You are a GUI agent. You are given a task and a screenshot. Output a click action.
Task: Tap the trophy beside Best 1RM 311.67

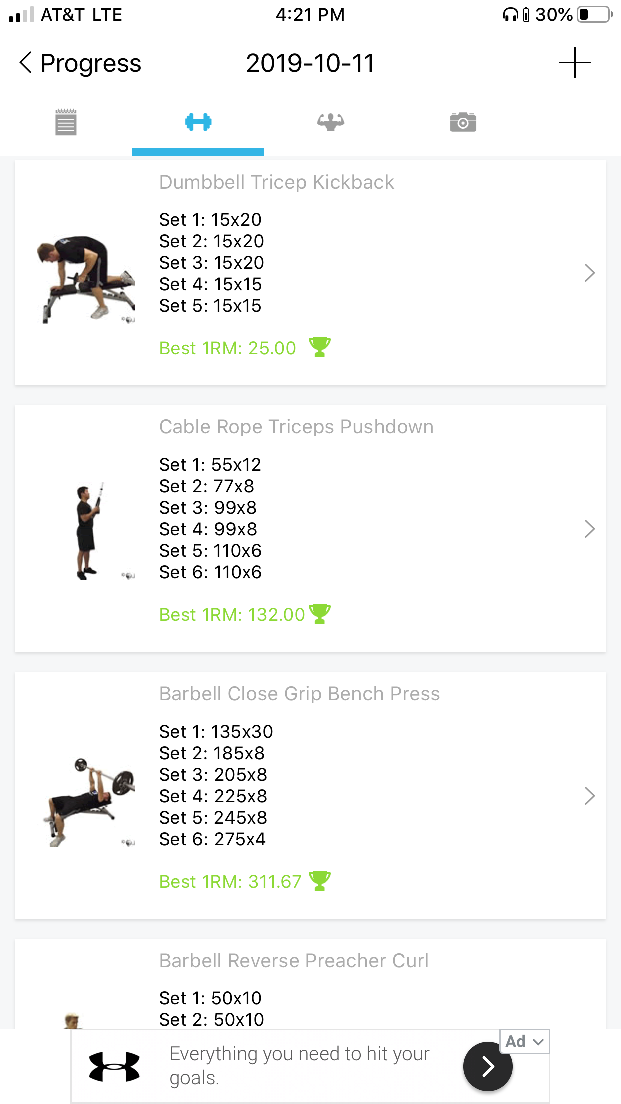320,881
